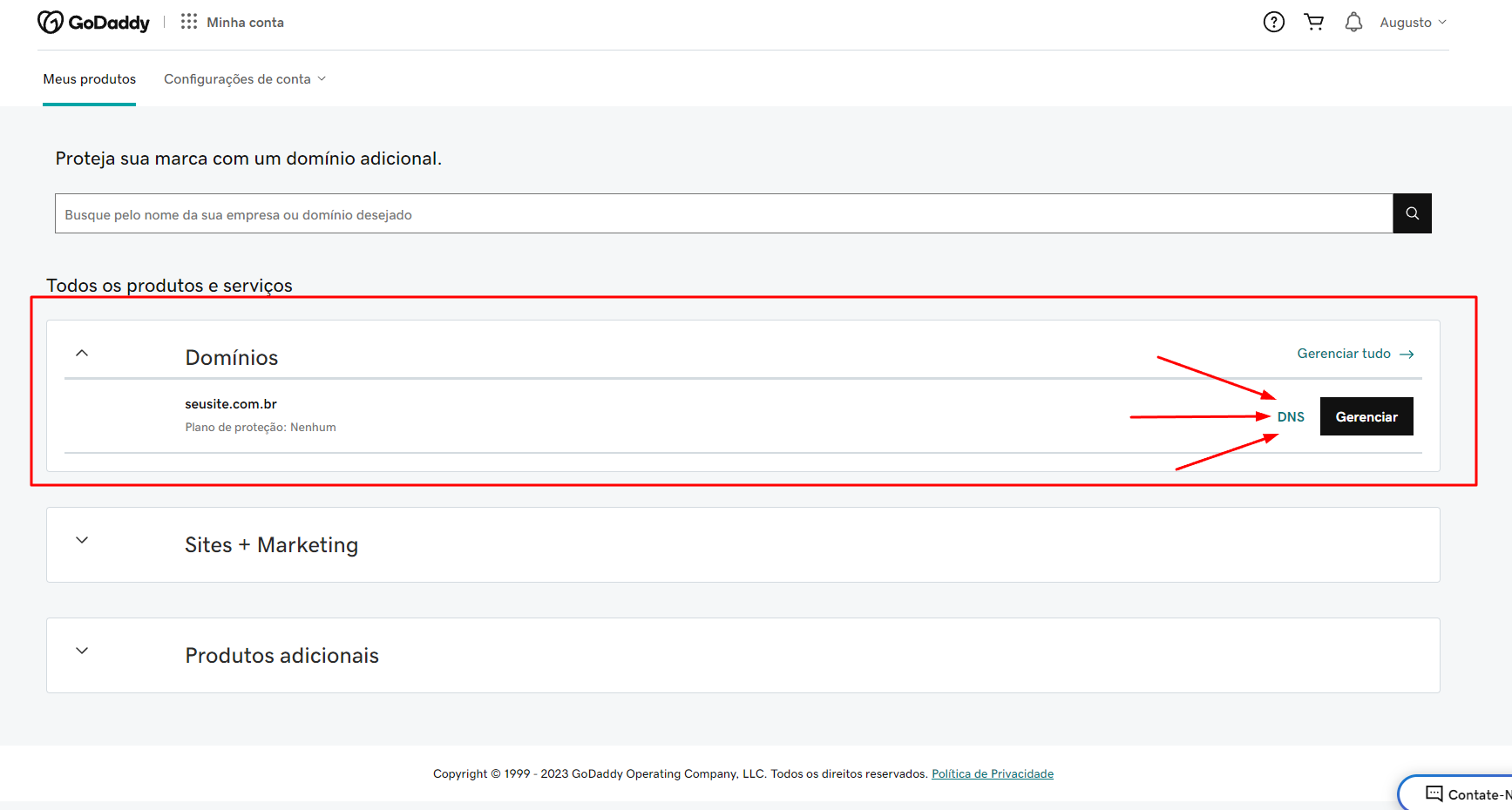Open the Contate-Nos chat button
The width and height of the screenshot is (1512, 810).
1456,793
